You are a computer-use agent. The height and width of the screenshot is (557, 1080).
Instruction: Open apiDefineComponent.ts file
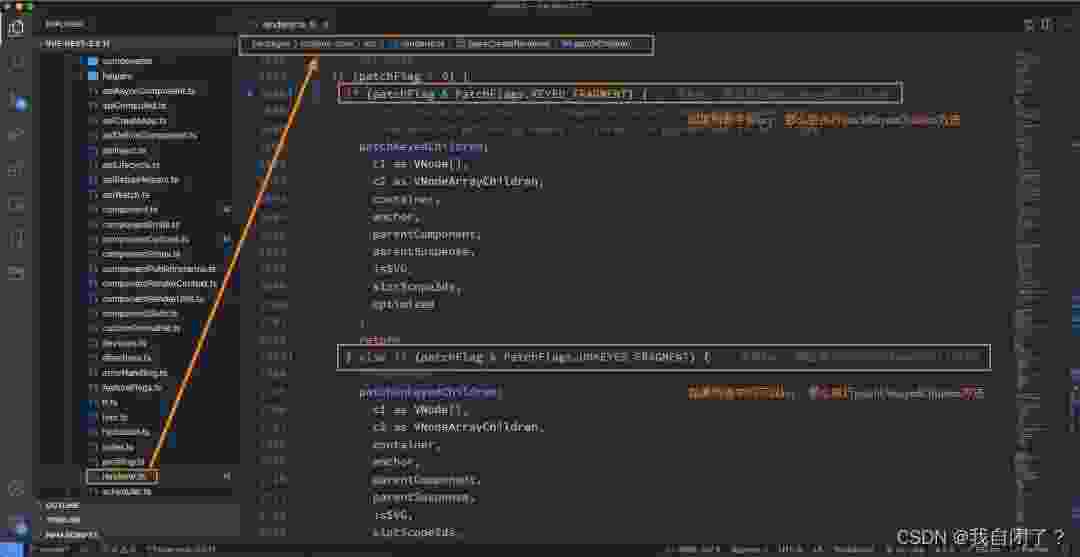tap(149, 136)
